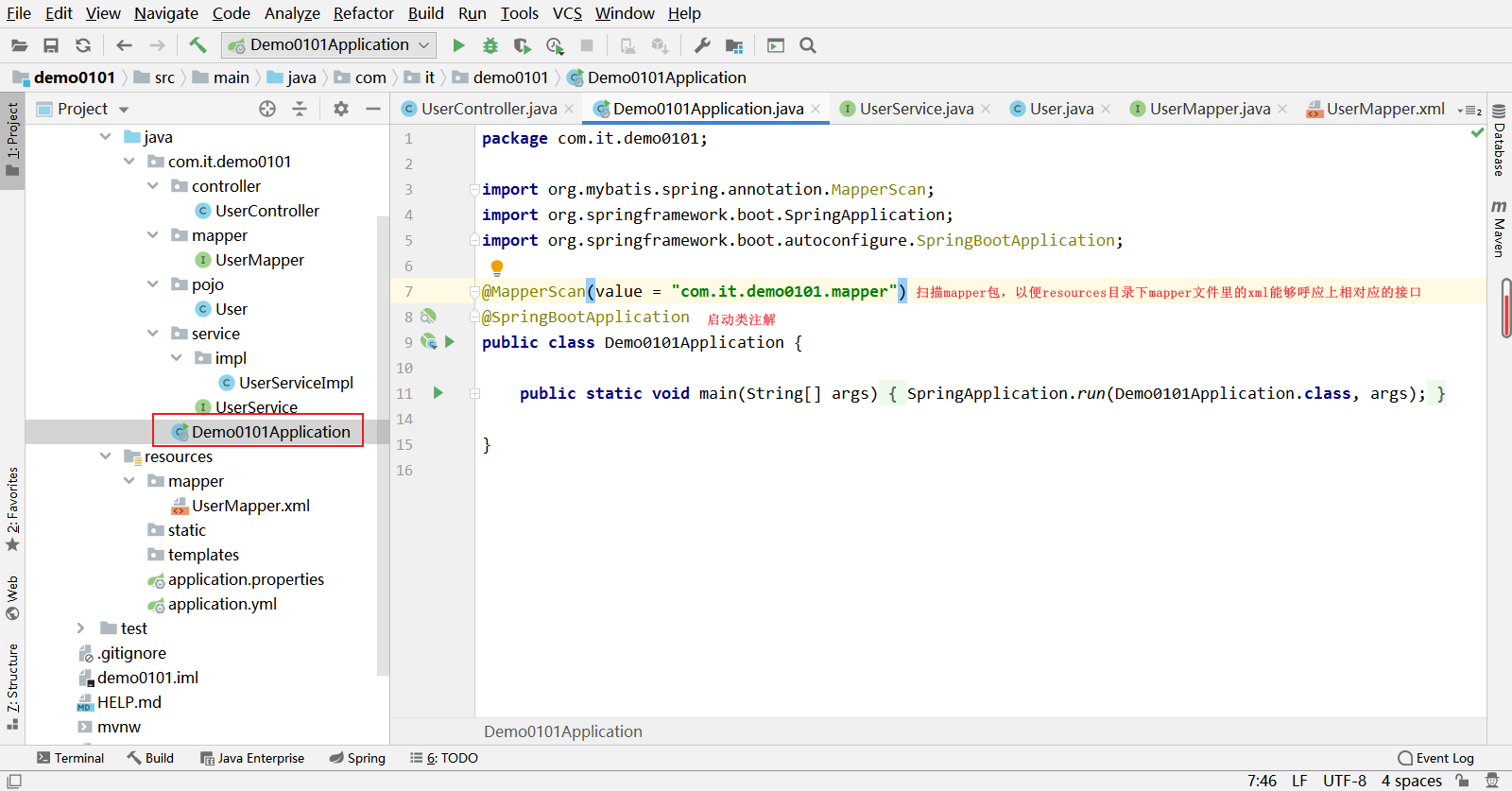Screen dimensions: 1512x791
Task: Click Locate current file target icon
Action: click(x=267, y=109)
